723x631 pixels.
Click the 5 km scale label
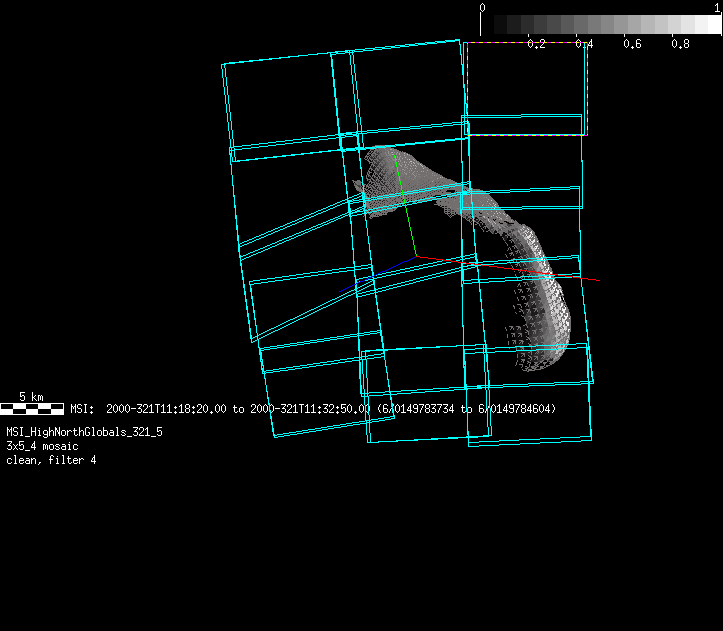(x=32, y=397)
